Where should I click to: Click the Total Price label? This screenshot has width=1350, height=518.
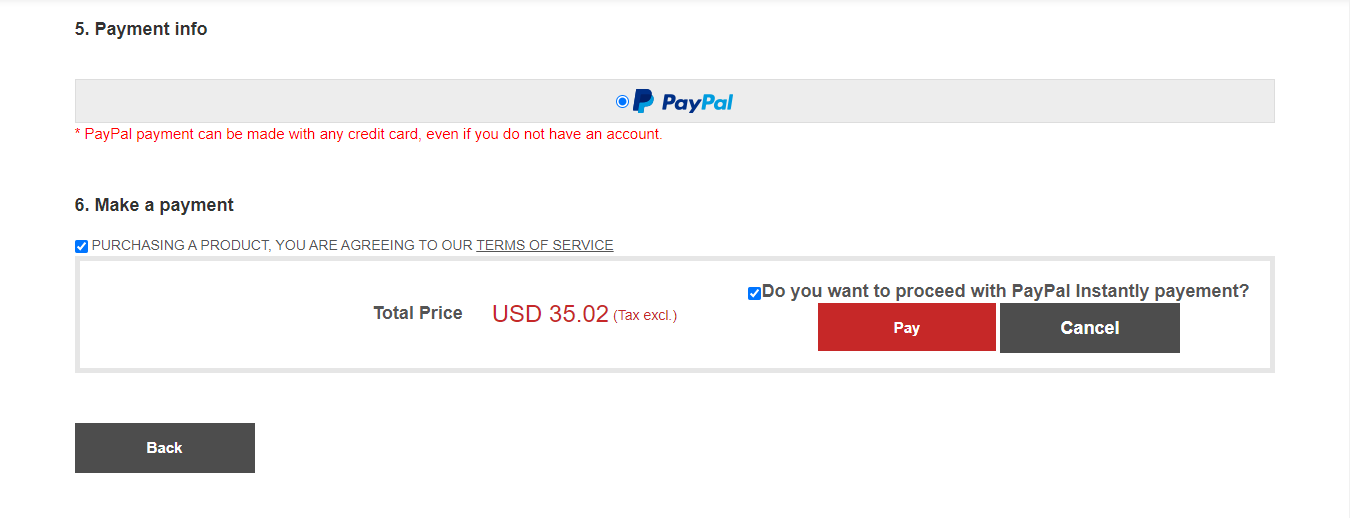418,313
